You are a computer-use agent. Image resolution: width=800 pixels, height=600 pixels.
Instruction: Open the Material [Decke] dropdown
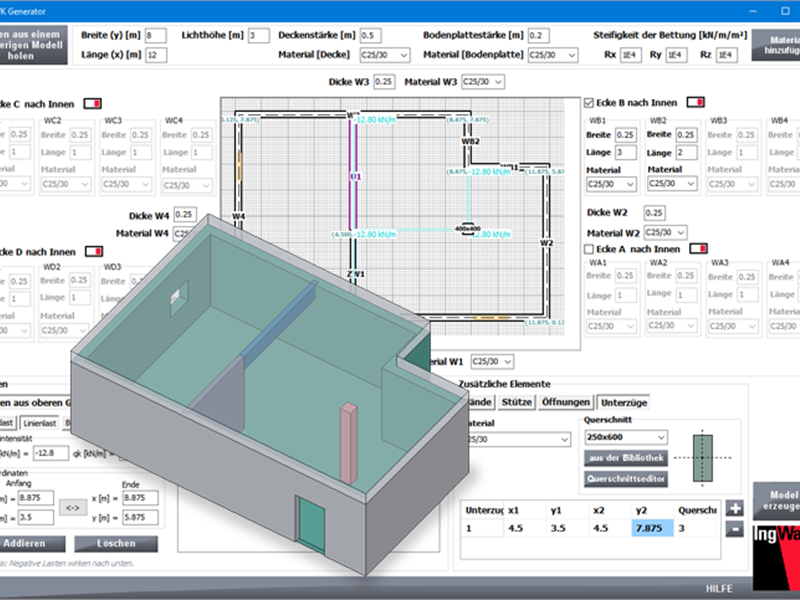click(382, 55)
